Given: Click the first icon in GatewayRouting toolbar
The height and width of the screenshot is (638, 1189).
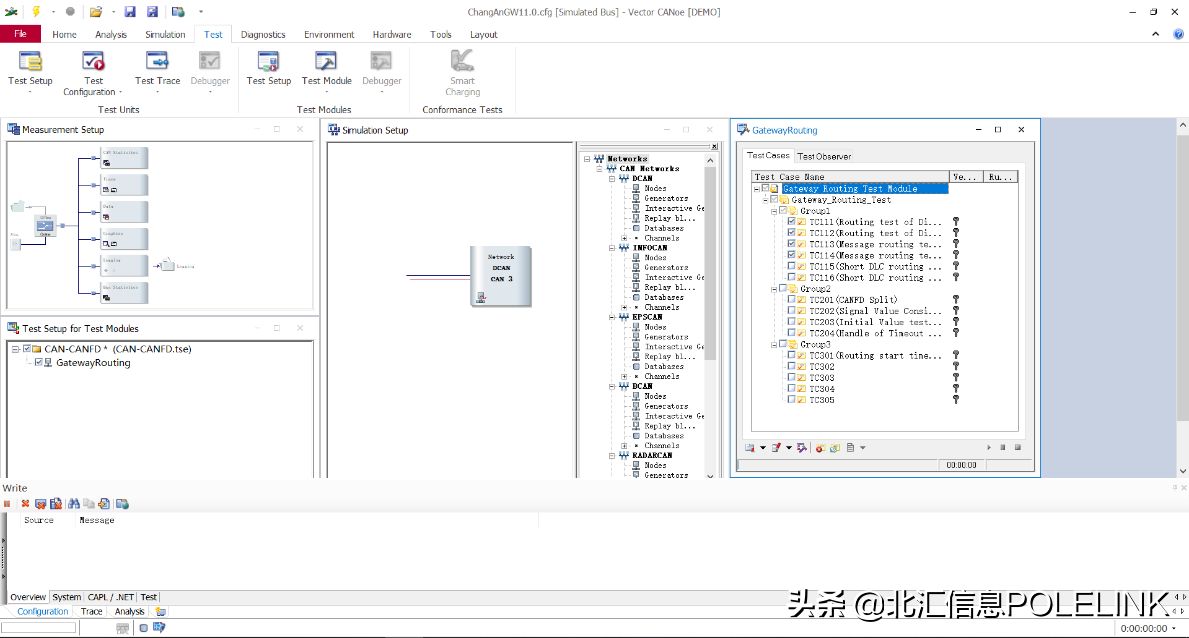Looking at the screenshot, I should (750, 448).
